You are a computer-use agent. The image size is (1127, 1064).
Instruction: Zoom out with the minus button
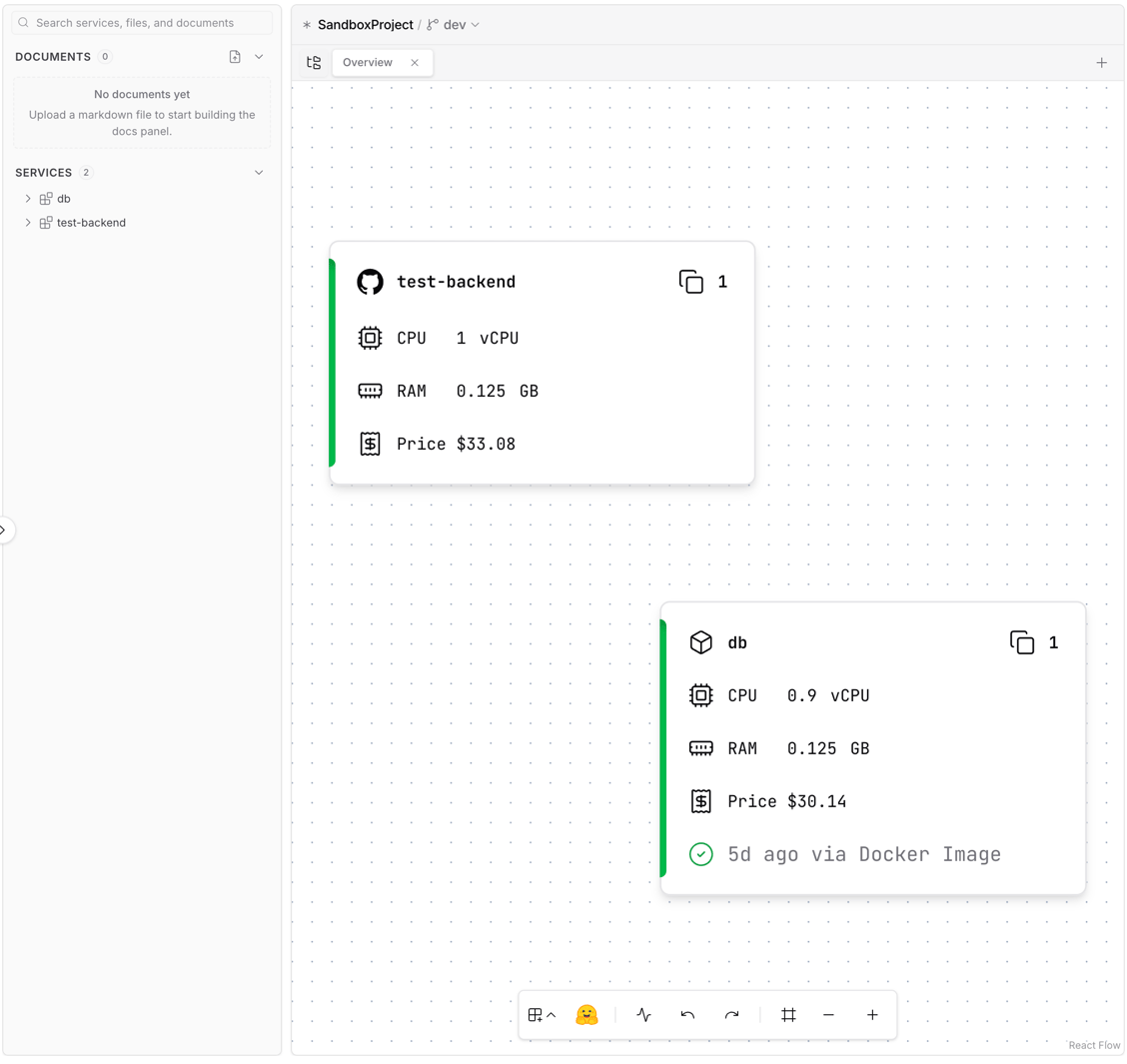tap(828, 1015)
